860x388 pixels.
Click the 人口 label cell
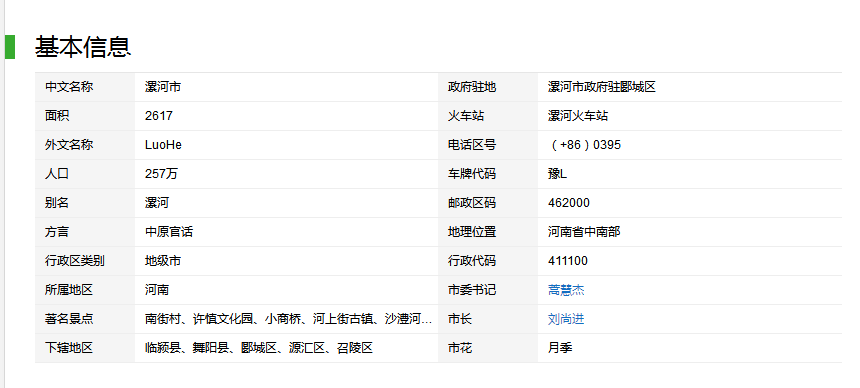click(85, 174)
